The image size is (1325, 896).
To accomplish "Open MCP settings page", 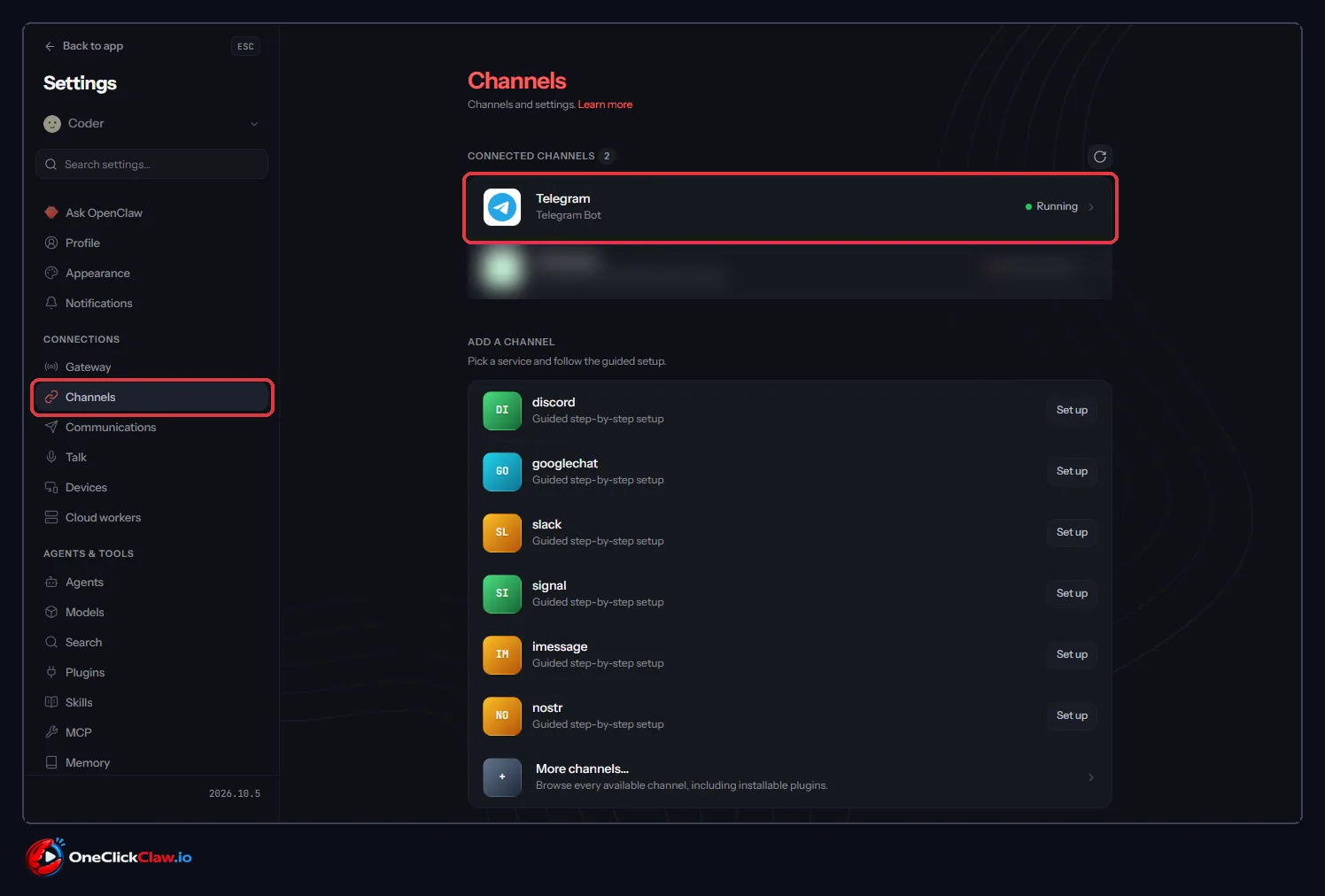I will pos(151,732).
